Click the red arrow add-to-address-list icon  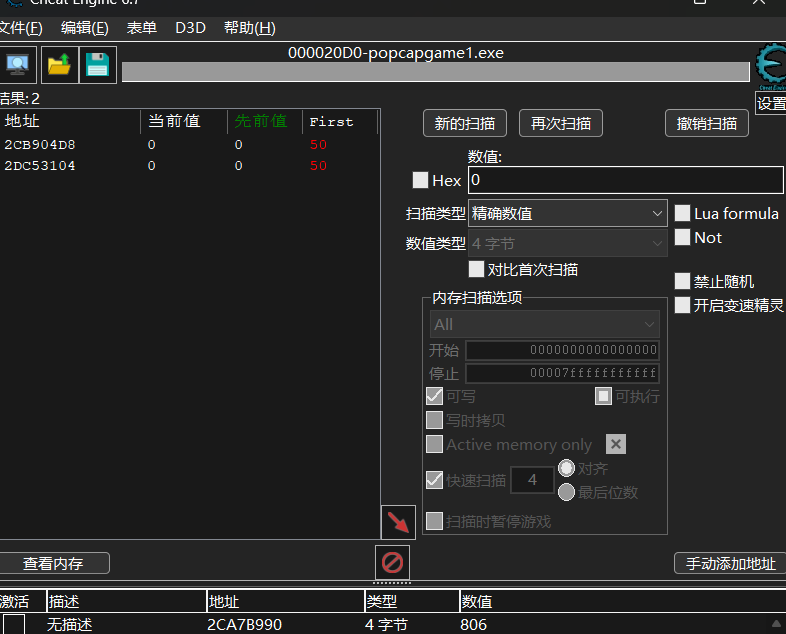pos(398,522)
